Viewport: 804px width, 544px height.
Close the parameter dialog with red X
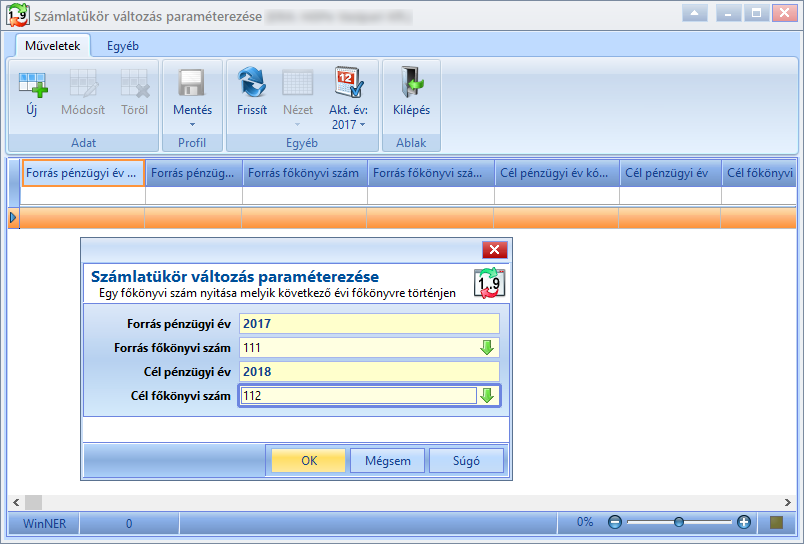tap(495, 250)
